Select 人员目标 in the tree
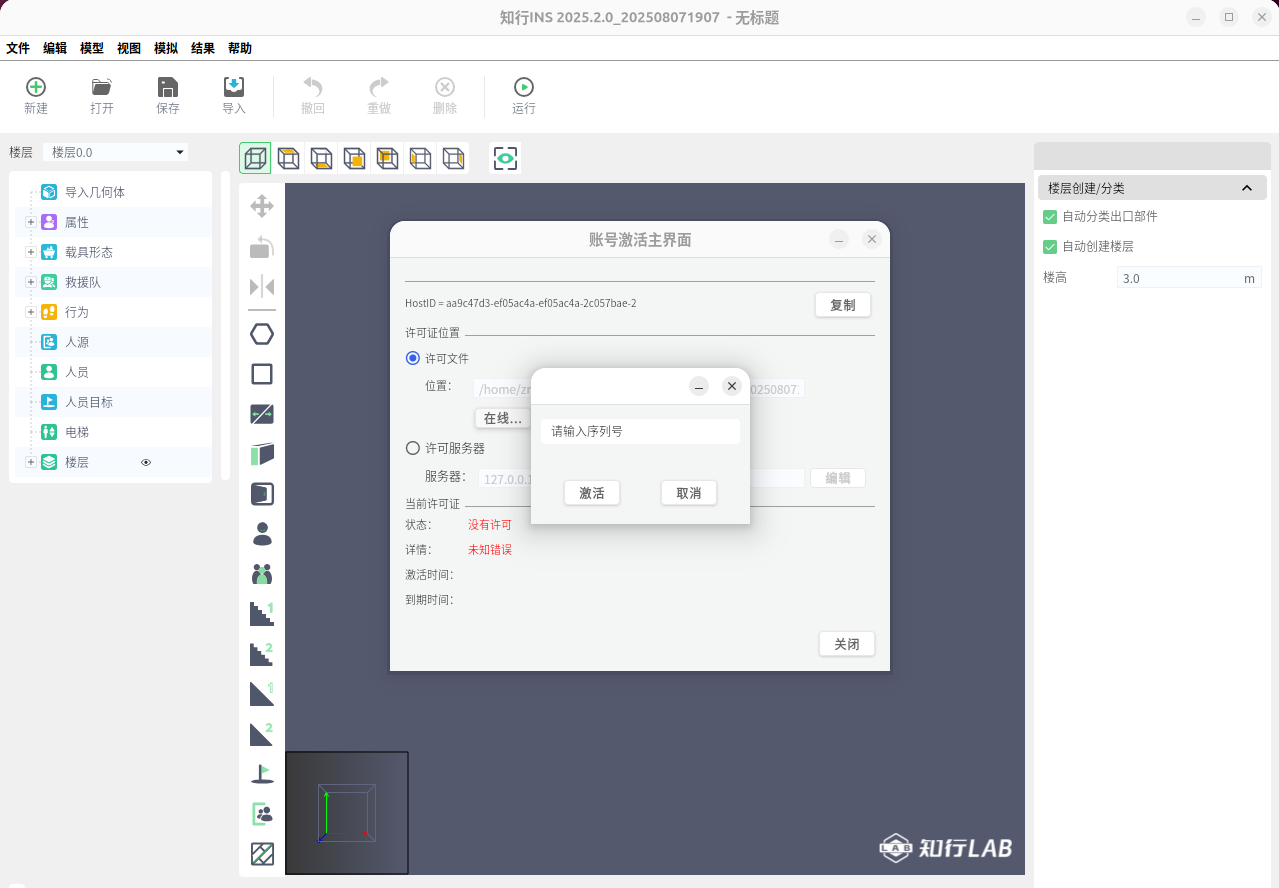Viewport: 1279px width, 888px height. [x=89, y=402]
